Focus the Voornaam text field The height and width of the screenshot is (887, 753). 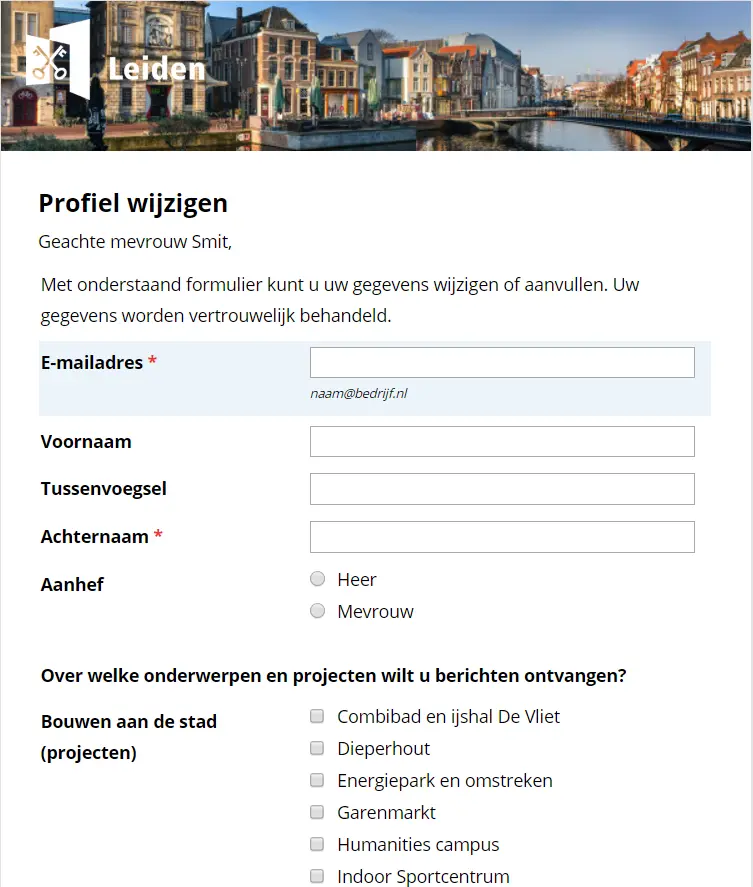(x=502, y=442)
